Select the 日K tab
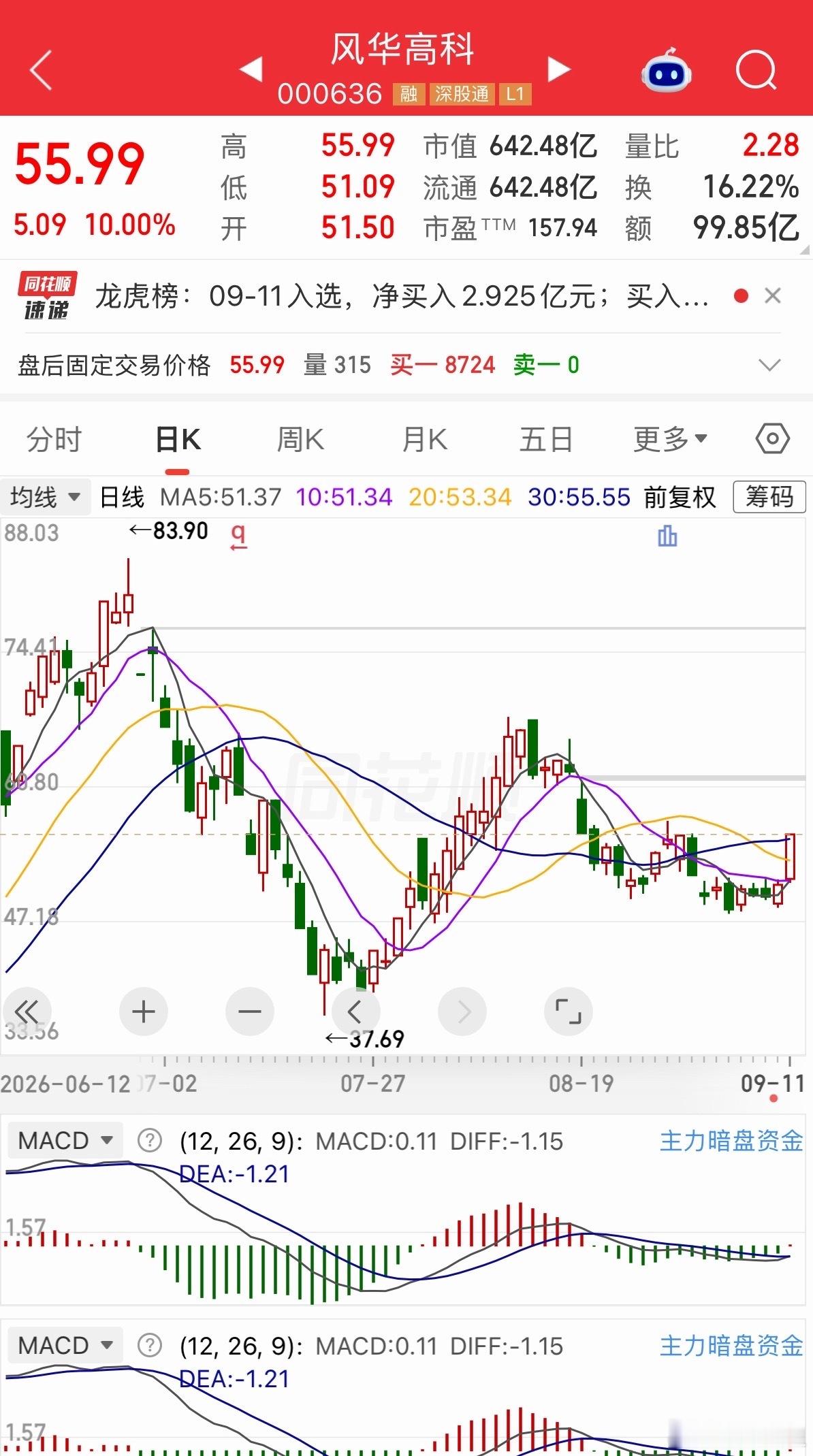813x1456 pixels. pyautogui.click(x=178, y=439)
